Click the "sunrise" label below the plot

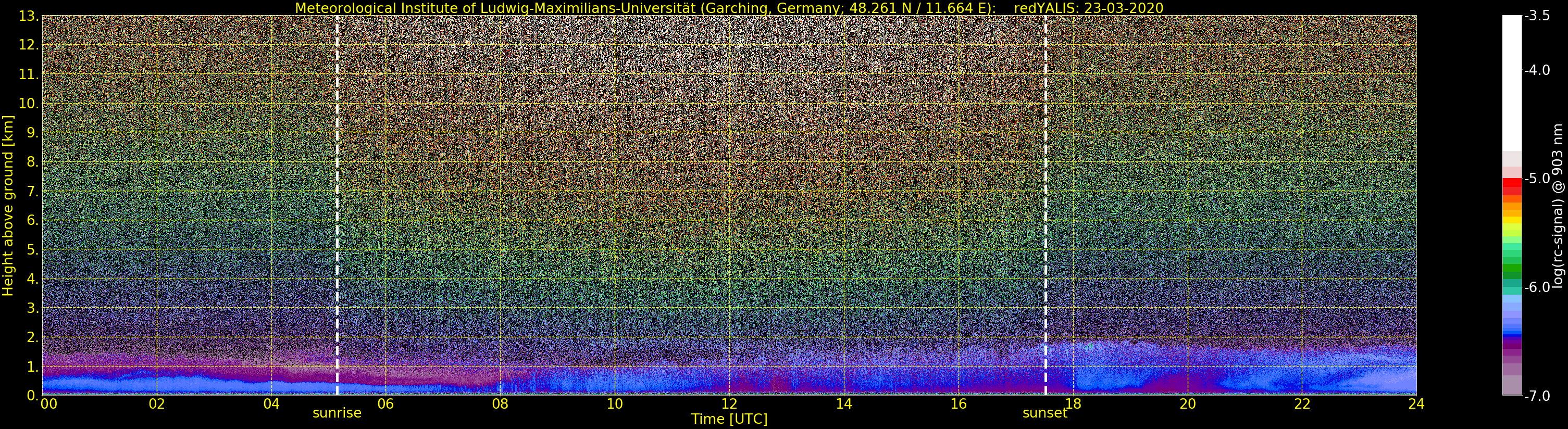(337, 412)
